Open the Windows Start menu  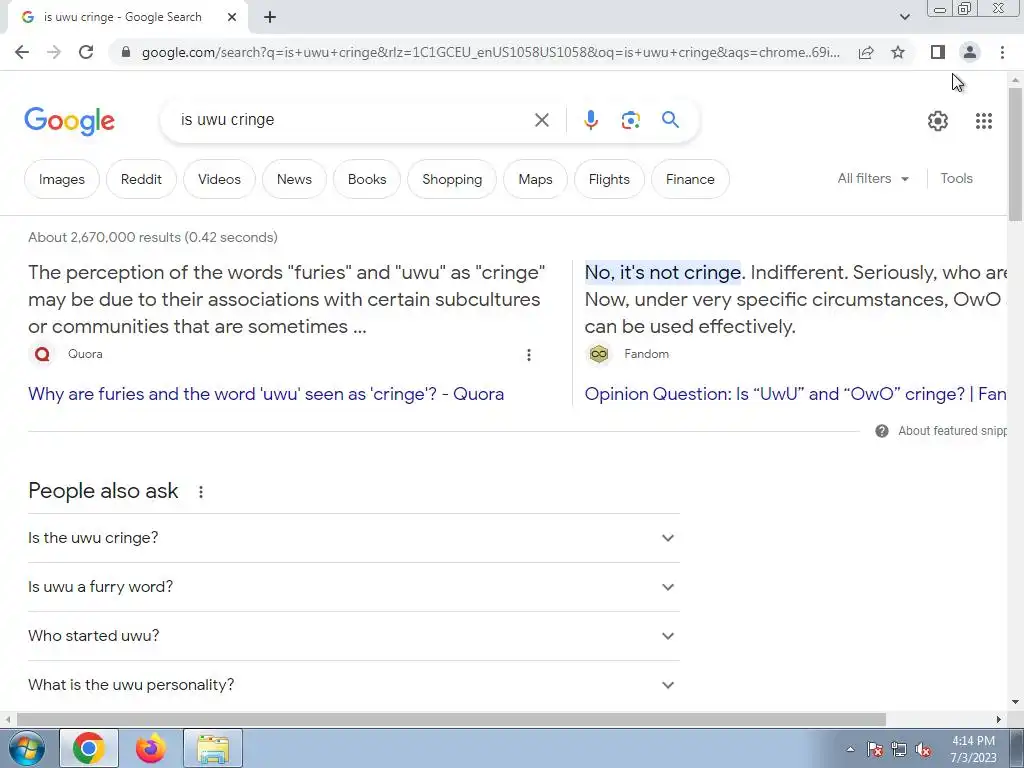[x=26, y=748]
